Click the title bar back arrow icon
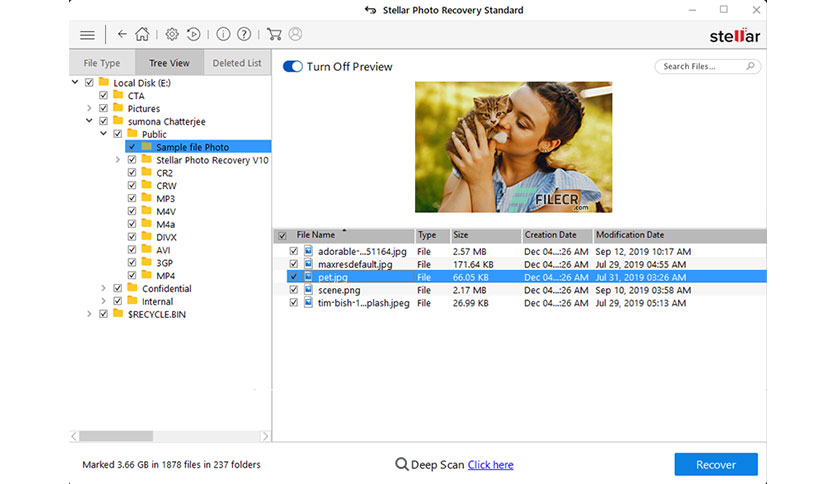This screenshot has width=836, height=484. (371, 10)
